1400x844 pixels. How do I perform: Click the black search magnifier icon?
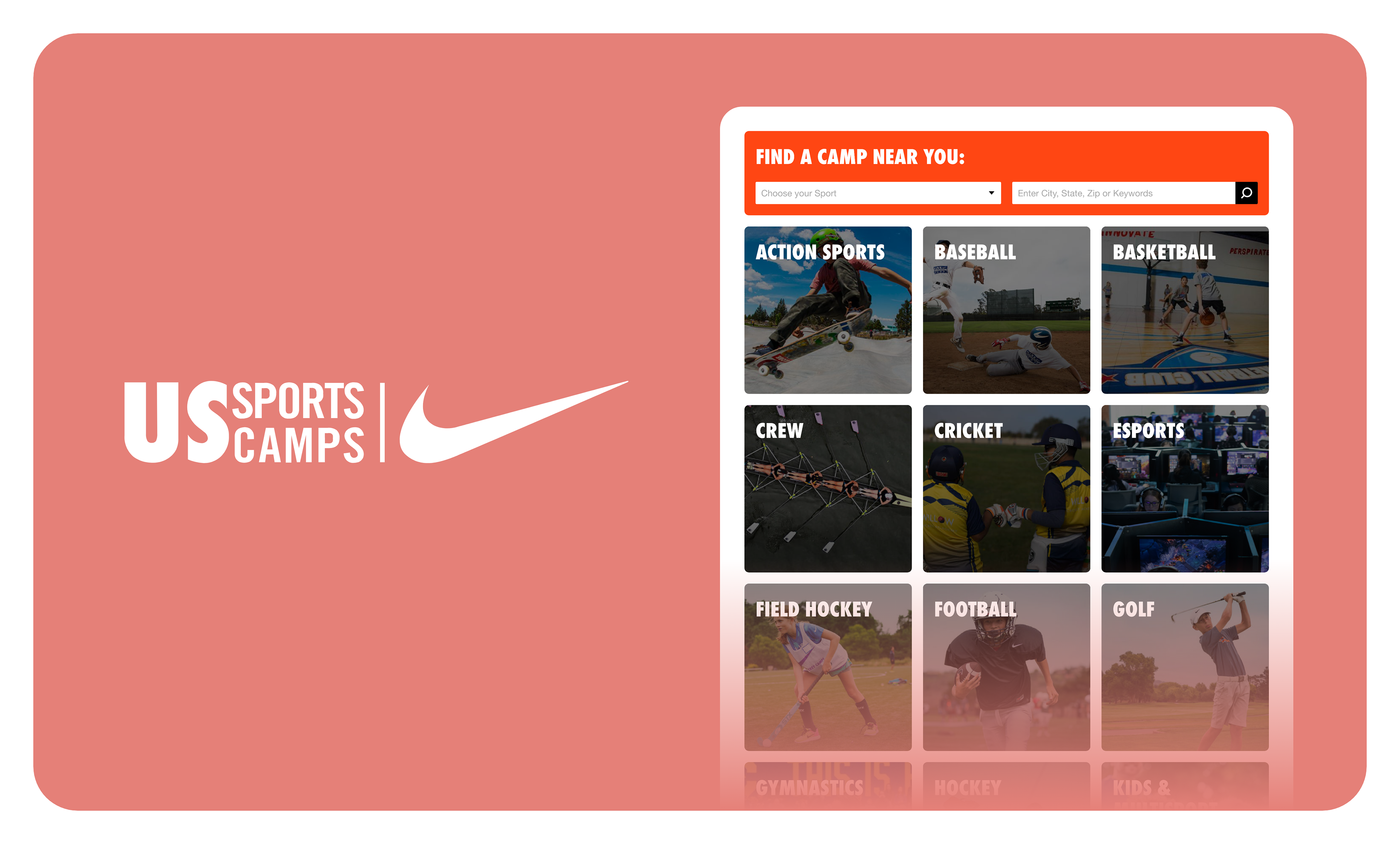1246,193
